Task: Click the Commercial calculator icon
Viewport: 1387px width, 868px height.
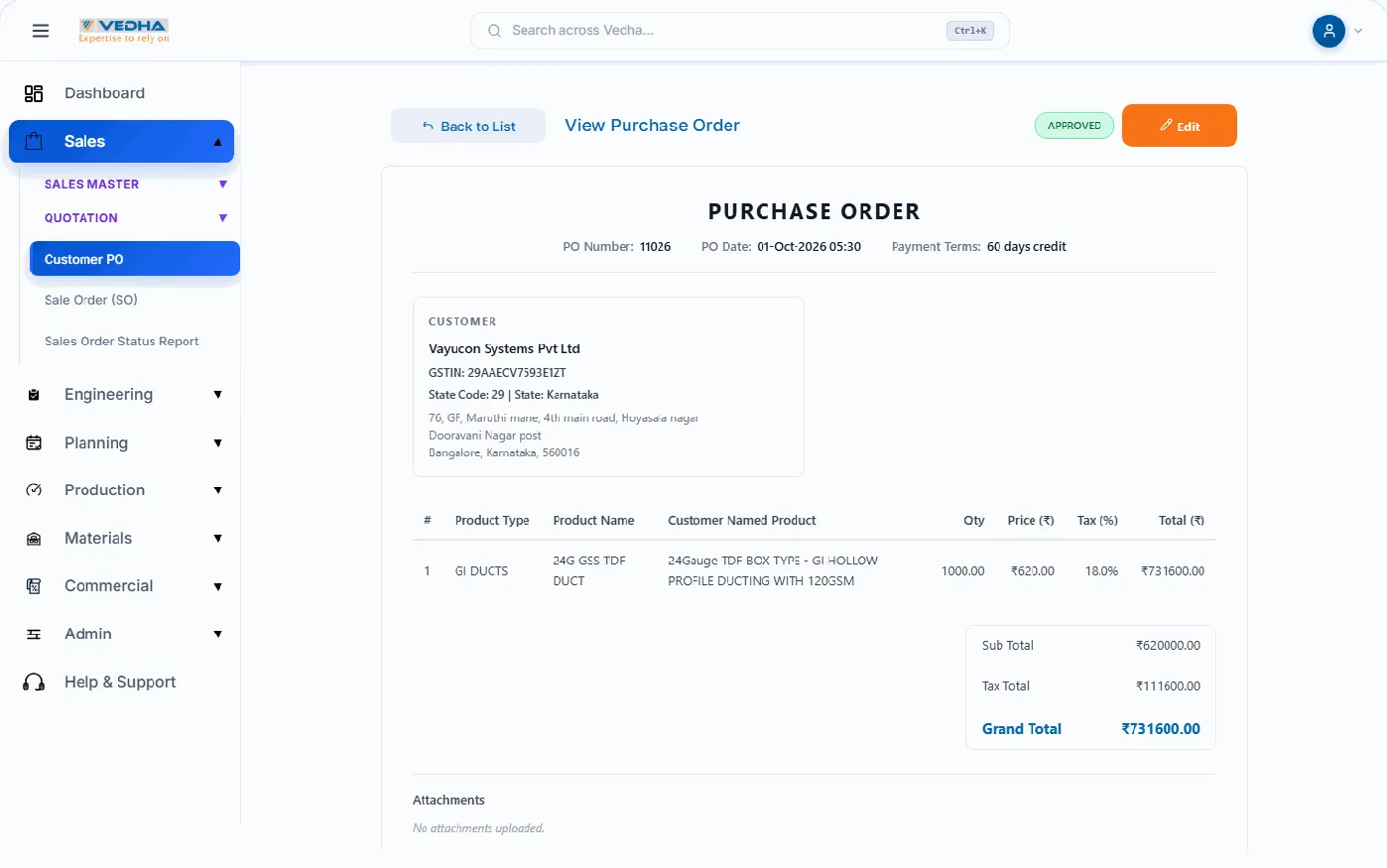Action: tap(34, 586)
